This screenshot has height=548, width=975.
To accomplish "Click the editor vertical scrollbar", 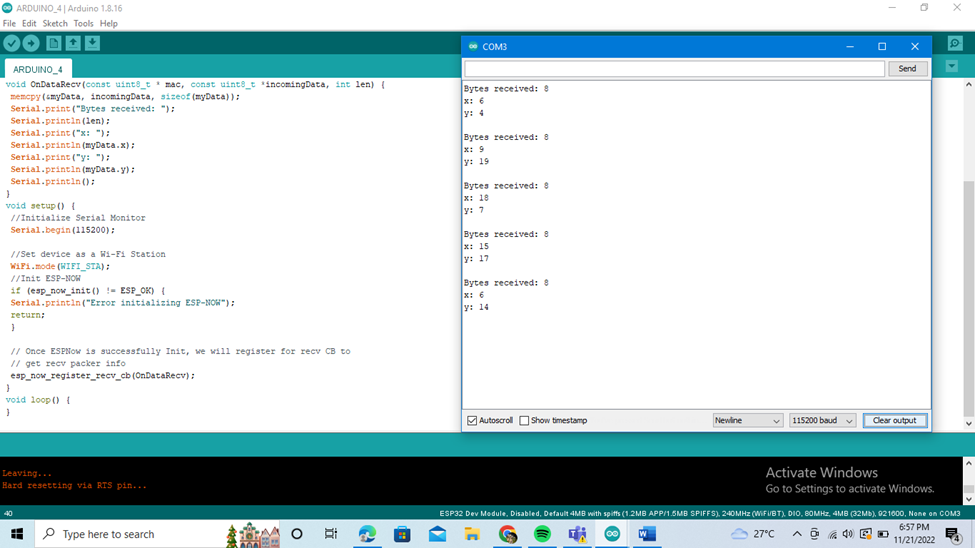I will 969,299.
